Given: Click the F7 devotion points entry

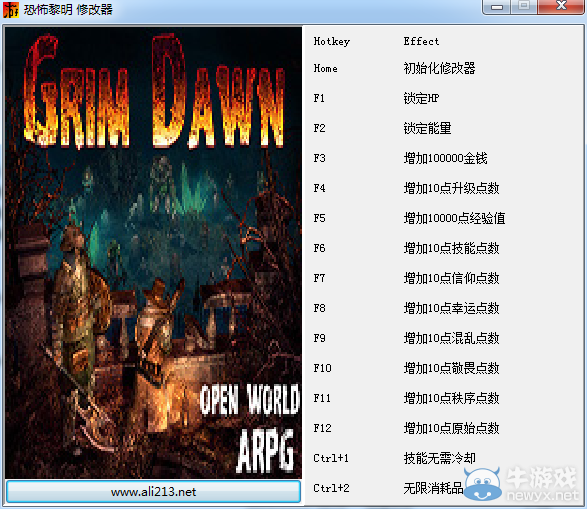Looking at the screenshot, I should [451, 278].
